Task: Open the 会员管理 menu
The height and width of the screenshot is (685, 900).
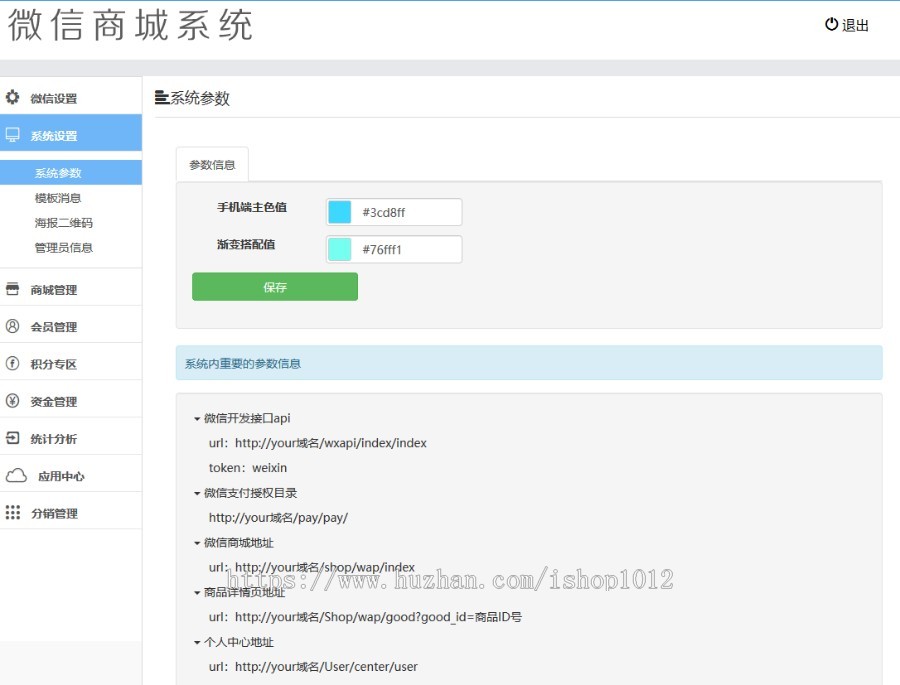Action: [x=71, y=326]
